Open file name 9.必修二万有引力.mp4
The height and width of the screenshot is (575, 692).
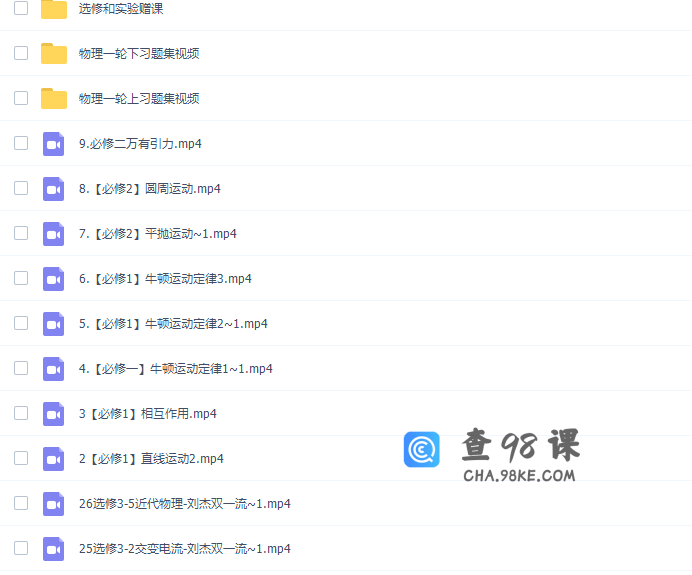point(140,143)
